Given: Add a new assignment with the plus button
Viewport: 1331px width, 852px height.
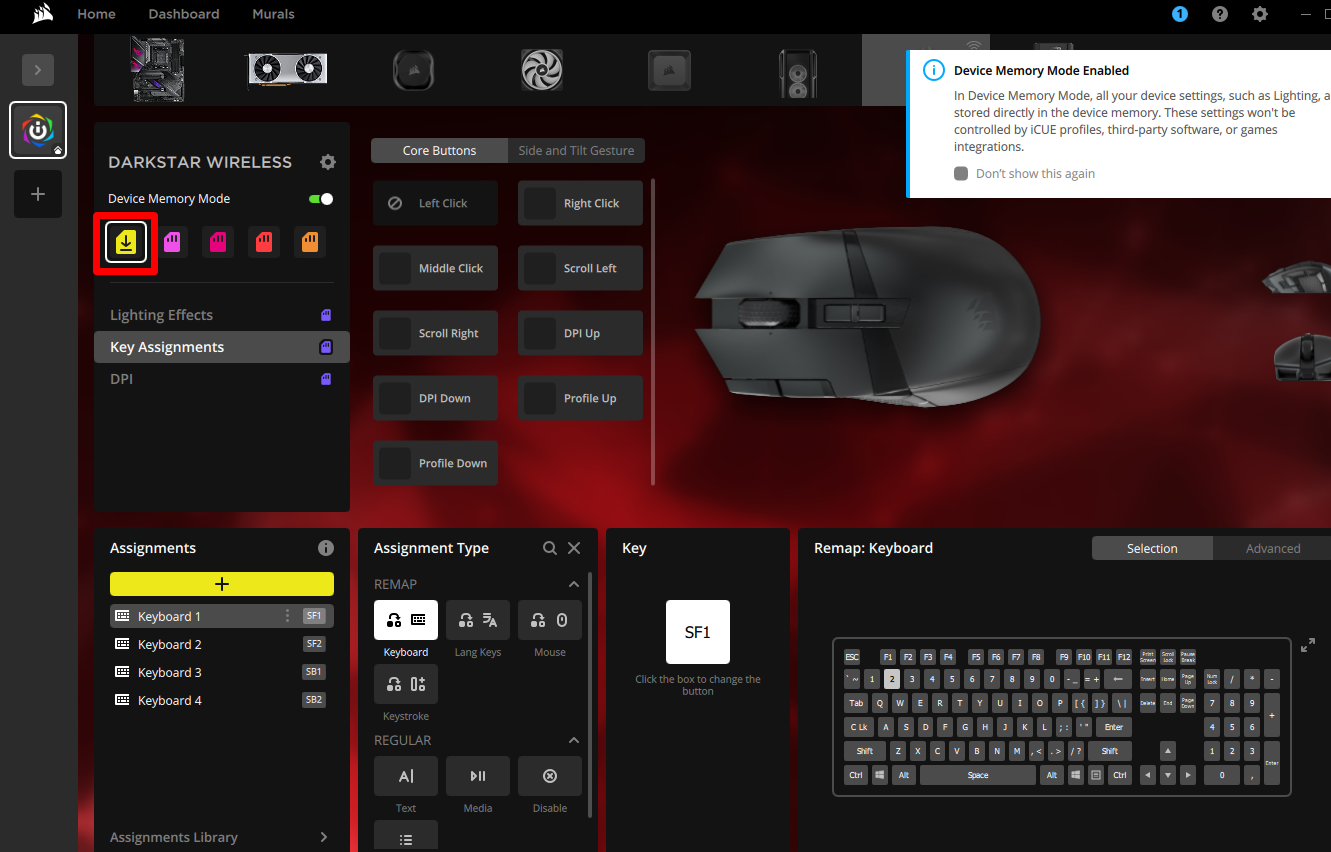Looking at the screenshot, I should tap(221, 583).
